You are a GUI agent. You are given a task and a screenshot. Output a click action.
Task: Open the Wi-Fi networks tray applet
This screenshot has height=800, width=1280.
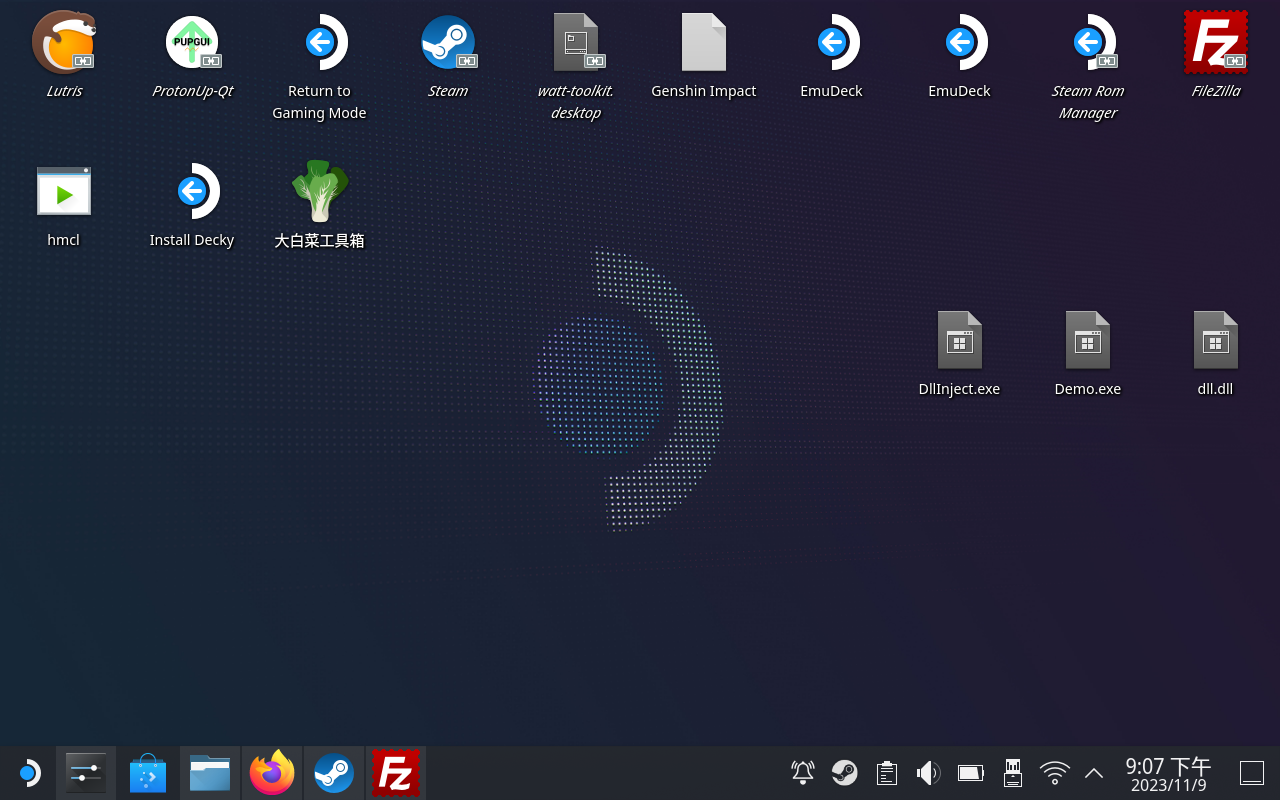[1054, 772]
